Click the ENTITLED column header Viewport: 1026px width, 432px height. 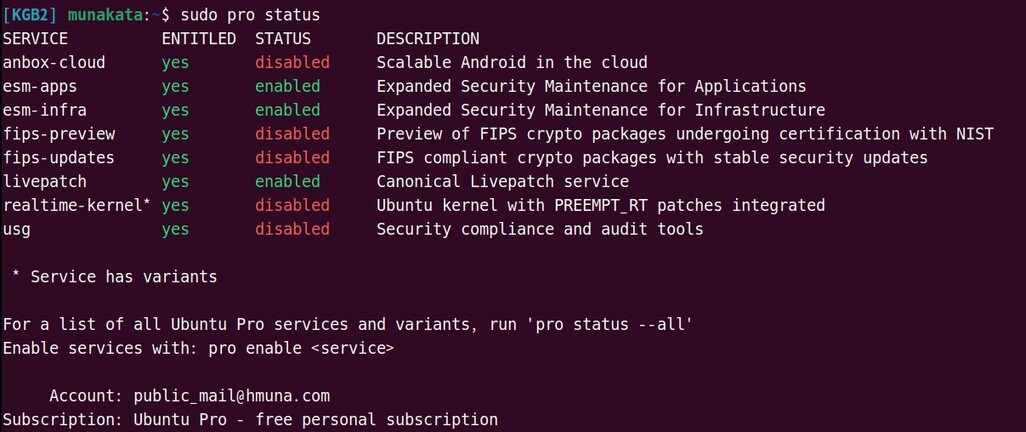(199, 39)
